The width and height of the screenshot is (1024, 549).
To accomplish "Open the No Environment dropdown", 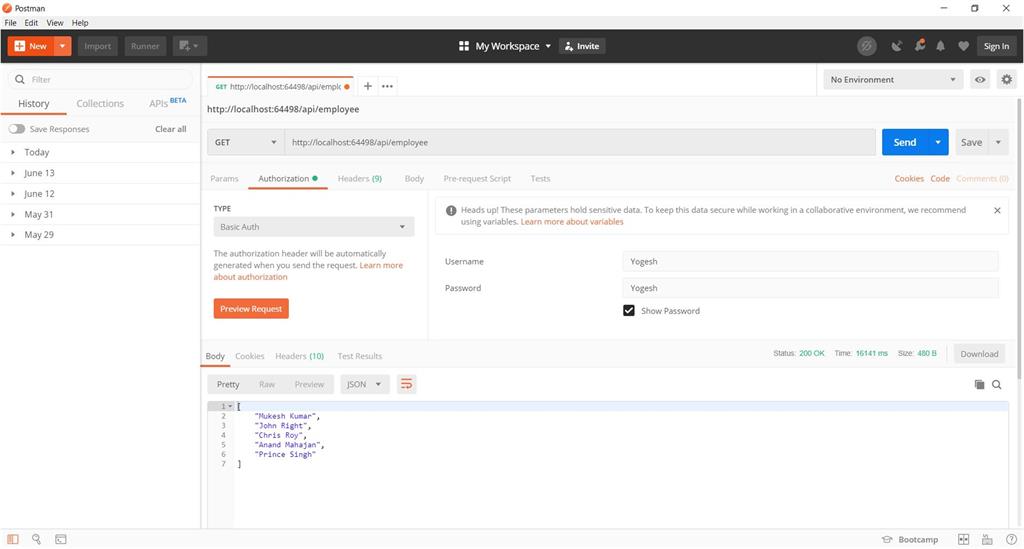I will click(893, 80).
